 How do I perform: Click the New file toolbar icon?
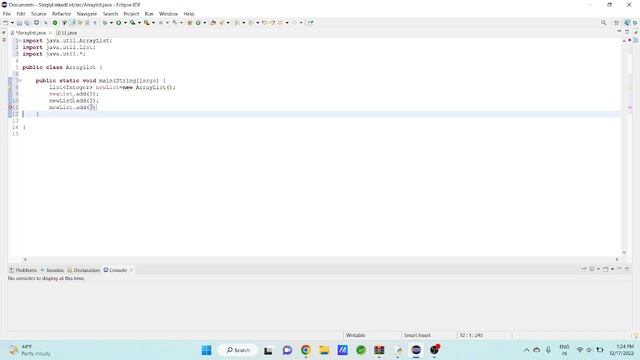coord(5,23)
